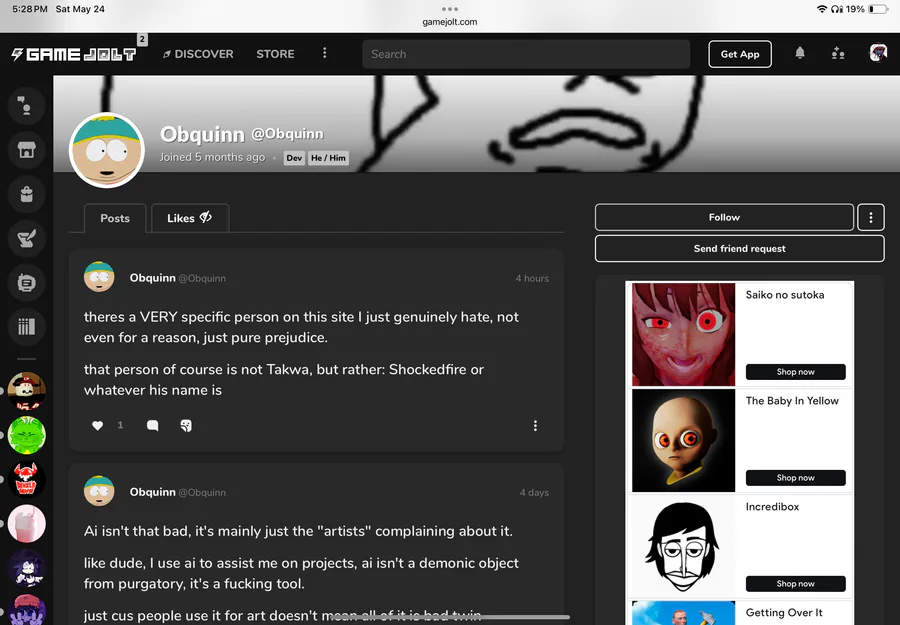Viewport: 900px width, 625px height.
Task: Open the dark purple character community avatar
Action: (x=26, y=568)
